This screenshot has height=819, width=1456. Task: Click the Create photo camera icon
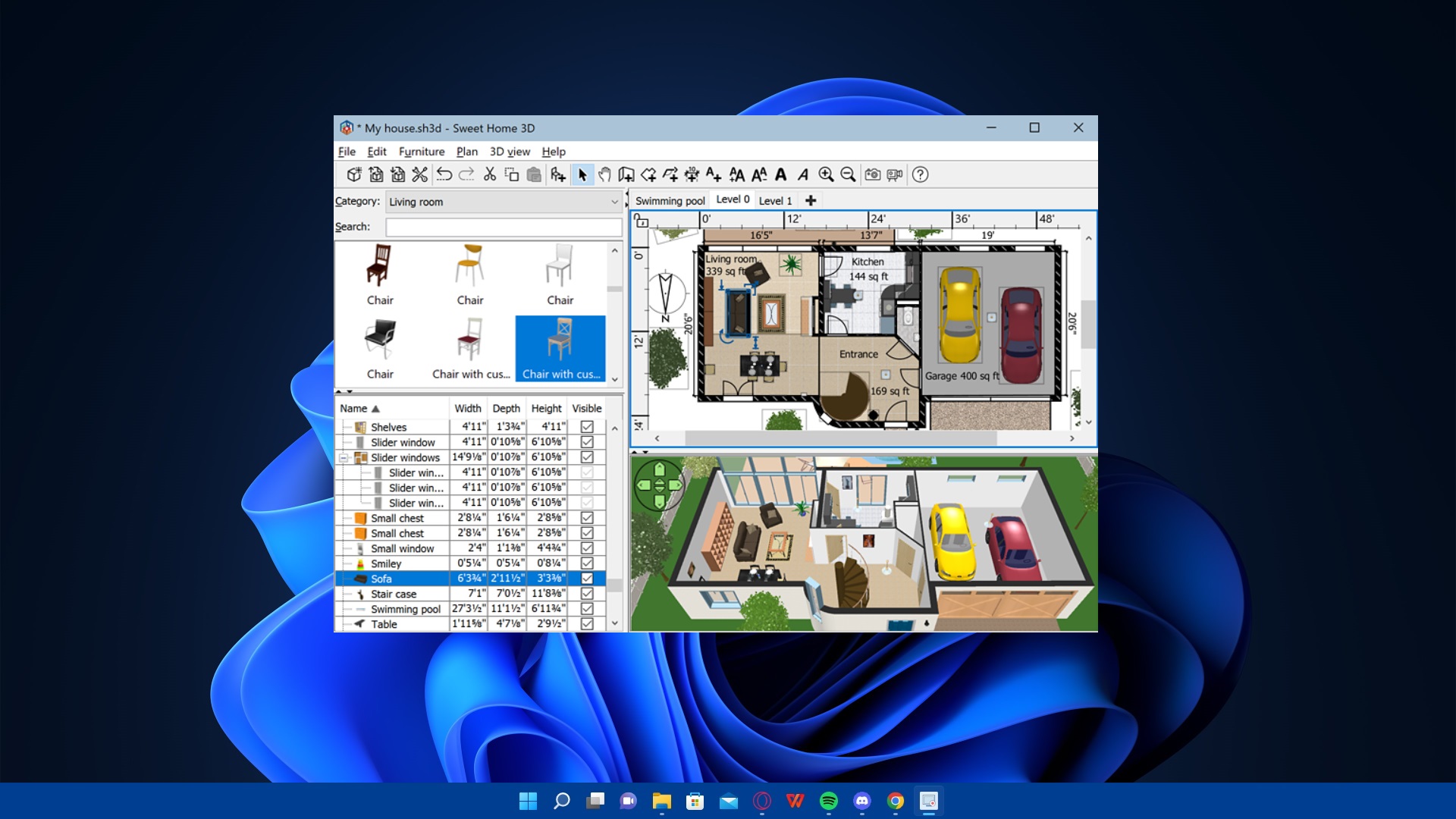pyautogui.click(x=873, y=174)
